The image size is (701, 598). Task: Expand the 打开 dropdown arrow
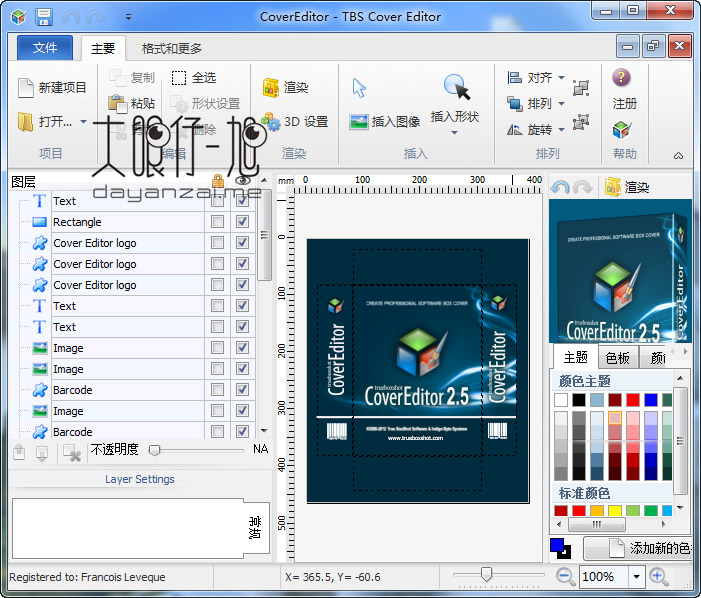click(x=83, y=122)
